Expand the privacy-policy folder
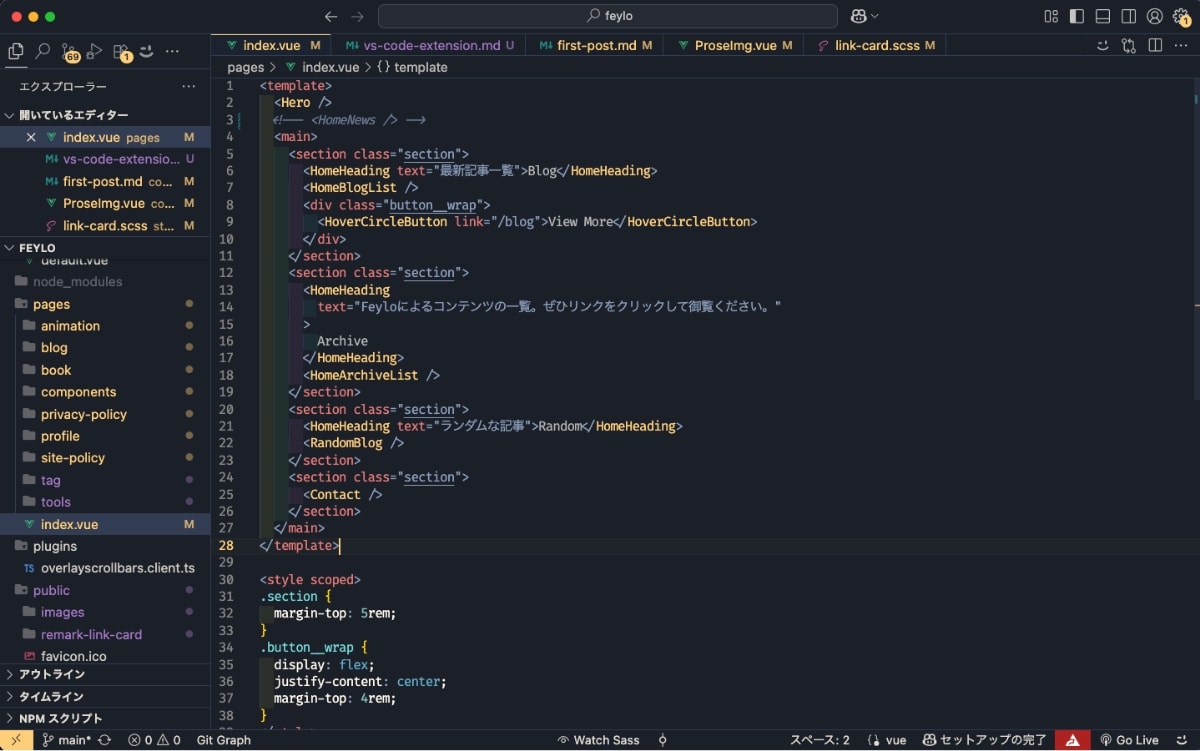The image size is (1200, 751). [105, 414]
